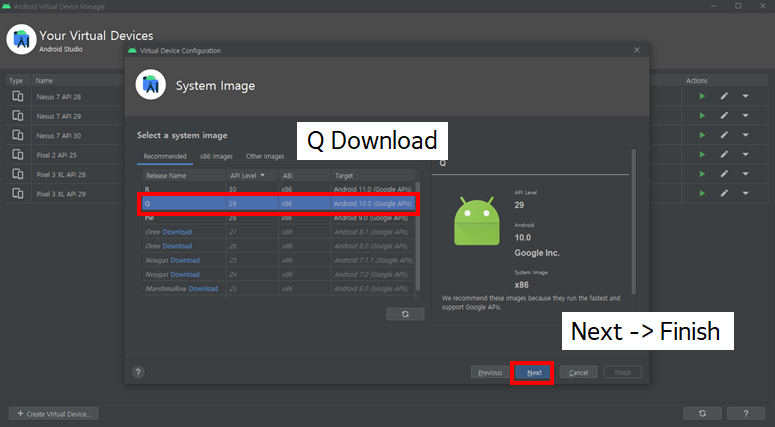This screenshot has width=775, height=427.
Task: Open more actions for Pixel 3 XL API 28
Action: (x=745, y=174)
